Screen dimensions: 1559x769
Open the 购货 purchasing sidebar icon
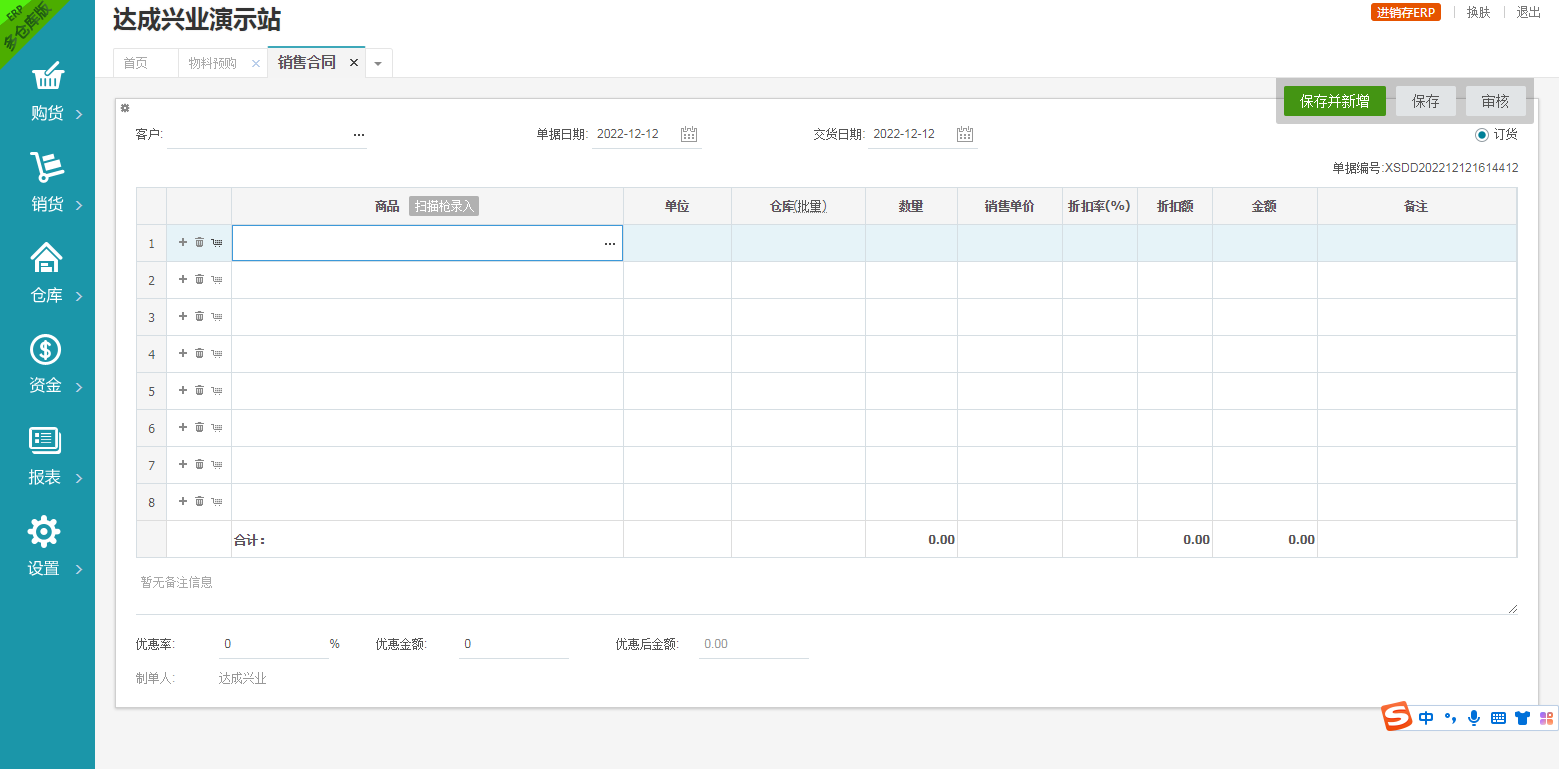(47, 77)
